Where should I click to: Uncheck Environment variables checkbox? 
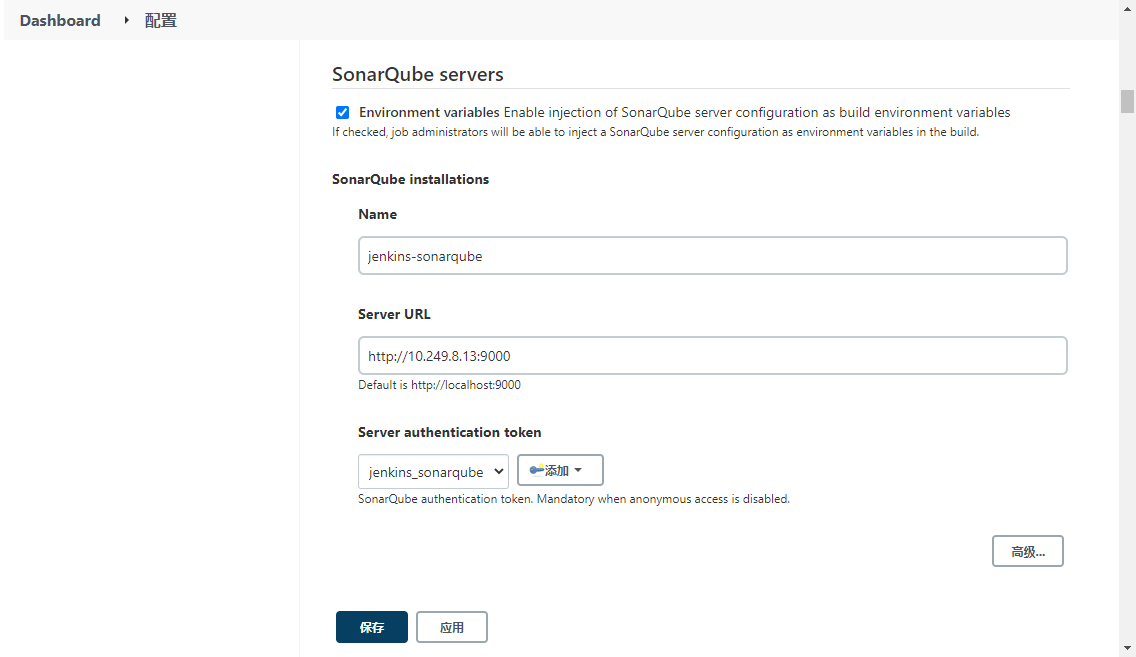(x=343, y=112)
